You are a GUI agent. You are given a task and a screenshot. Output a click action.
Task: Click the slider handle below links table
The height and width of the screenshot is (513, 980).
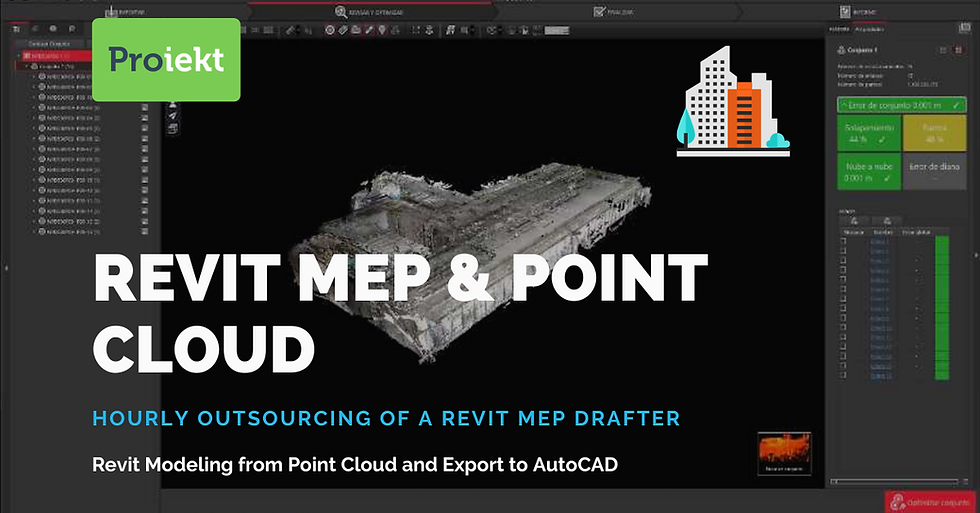[x=834, y=481]
